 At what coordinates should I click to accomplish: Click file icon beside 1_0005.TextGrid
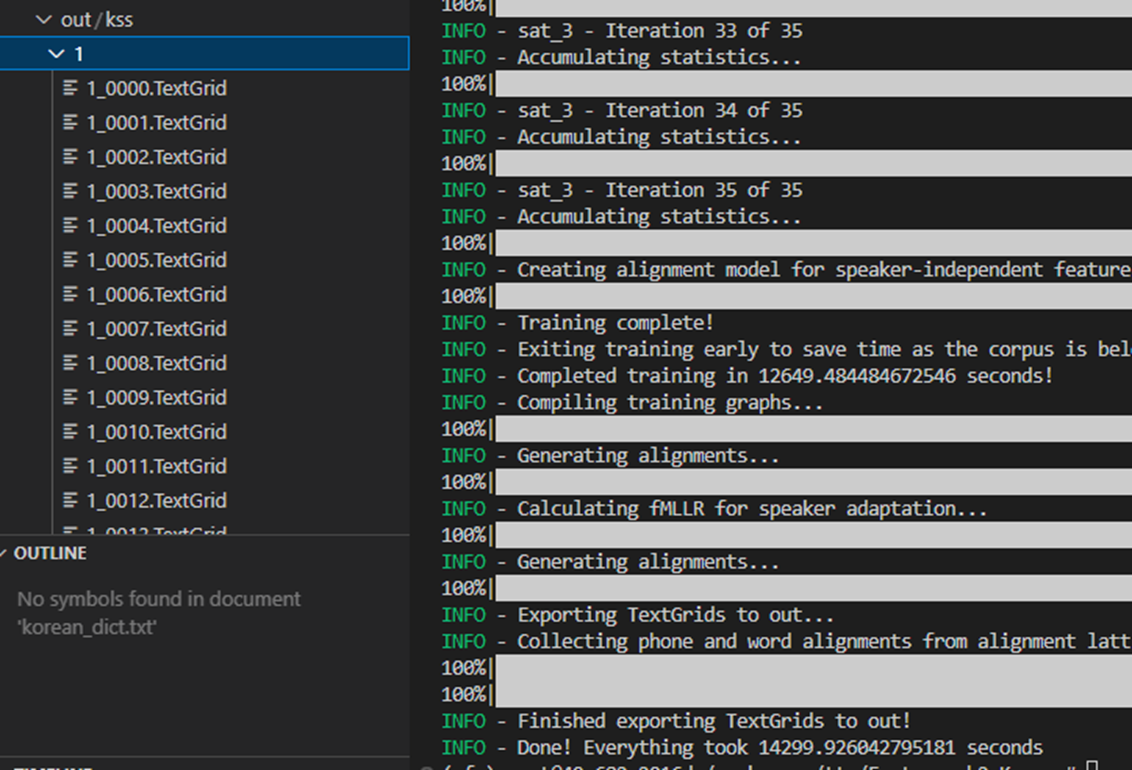pos(70,260)
